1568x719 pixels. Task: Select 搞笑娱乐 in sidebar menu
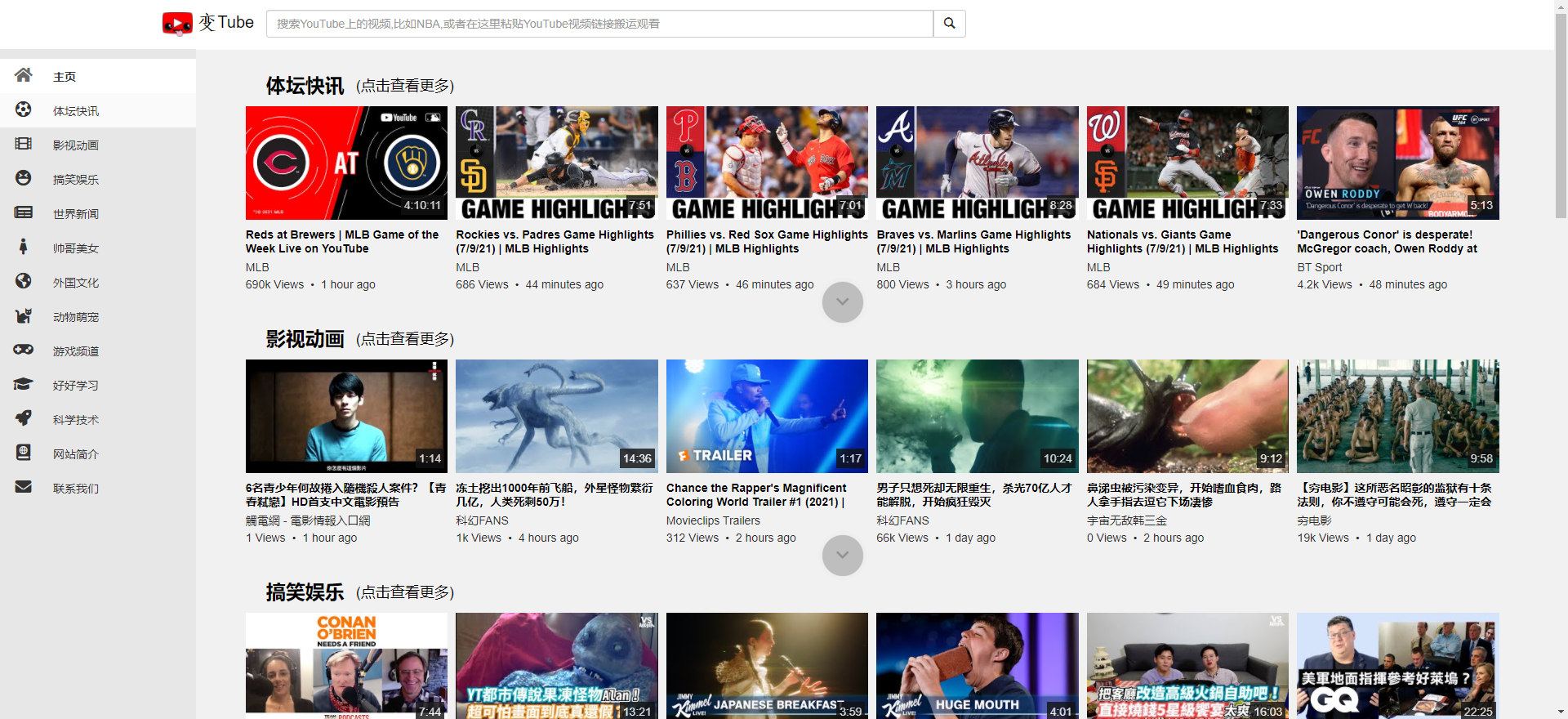coord(98,179)
